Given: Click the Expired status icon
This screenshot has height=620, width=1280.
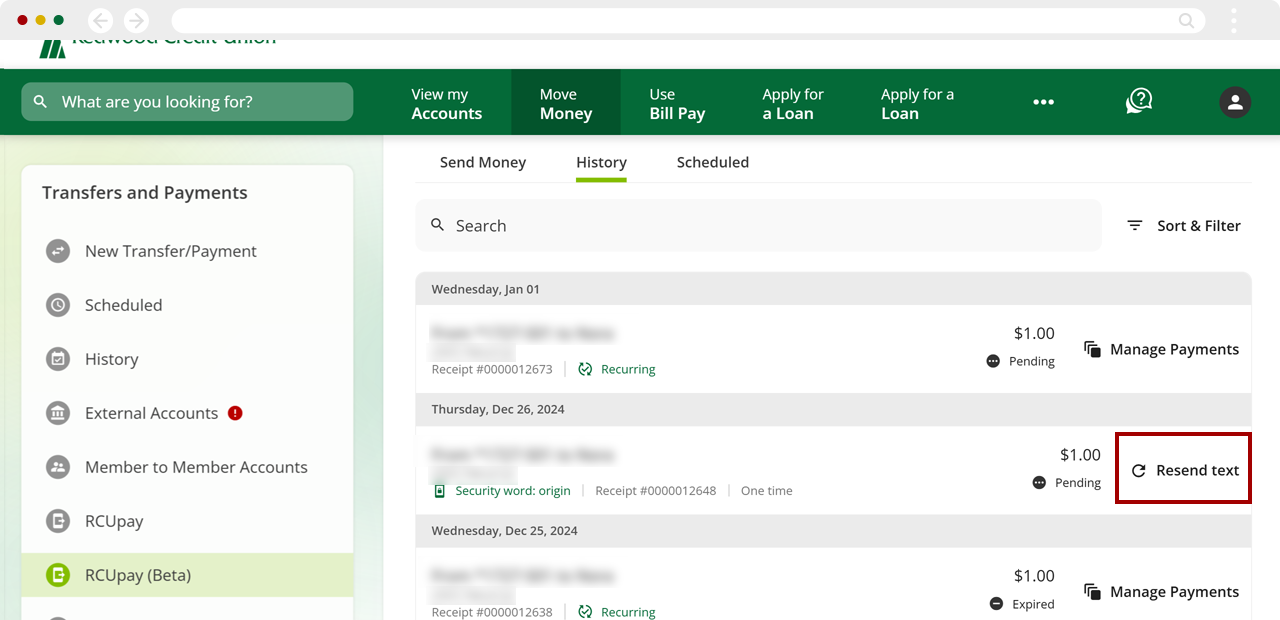Looking at the screenshot, I should pyautogui.click(x=996, y=604).
